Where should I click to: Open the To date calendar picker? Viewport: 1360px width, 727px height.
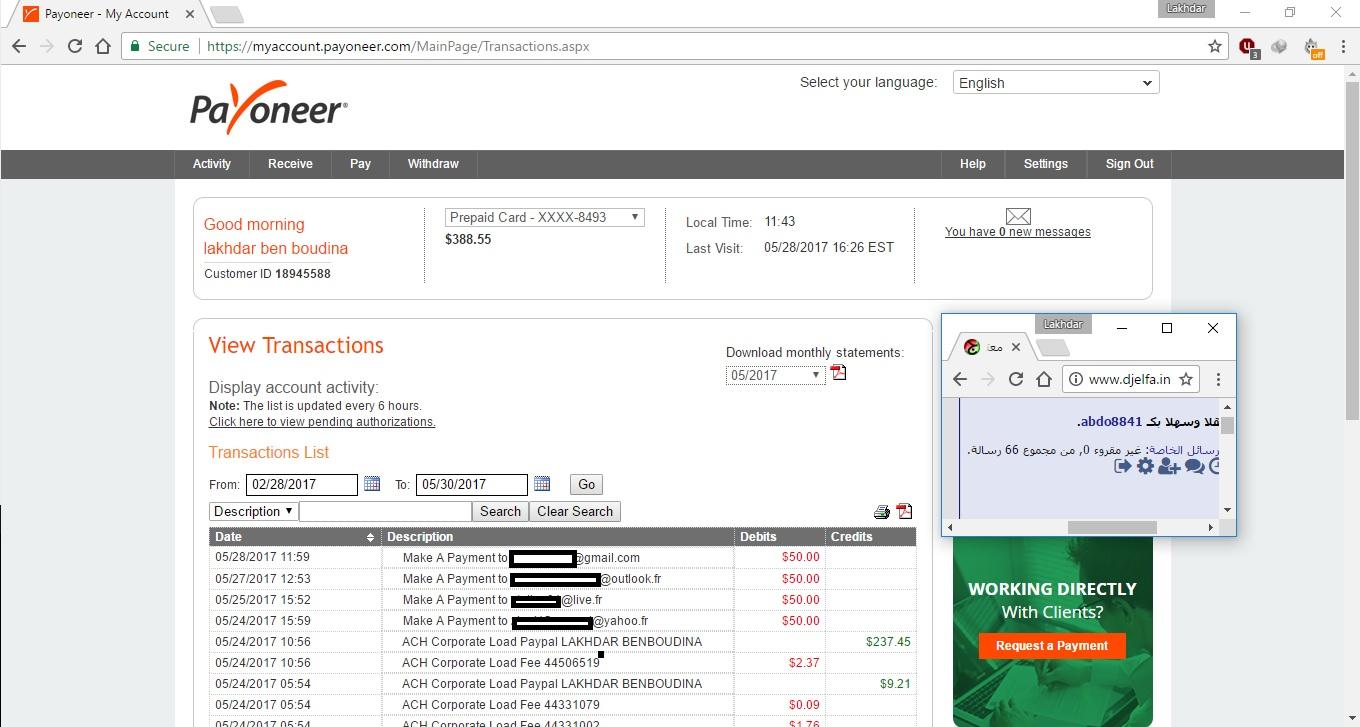[x=542, y=484]
